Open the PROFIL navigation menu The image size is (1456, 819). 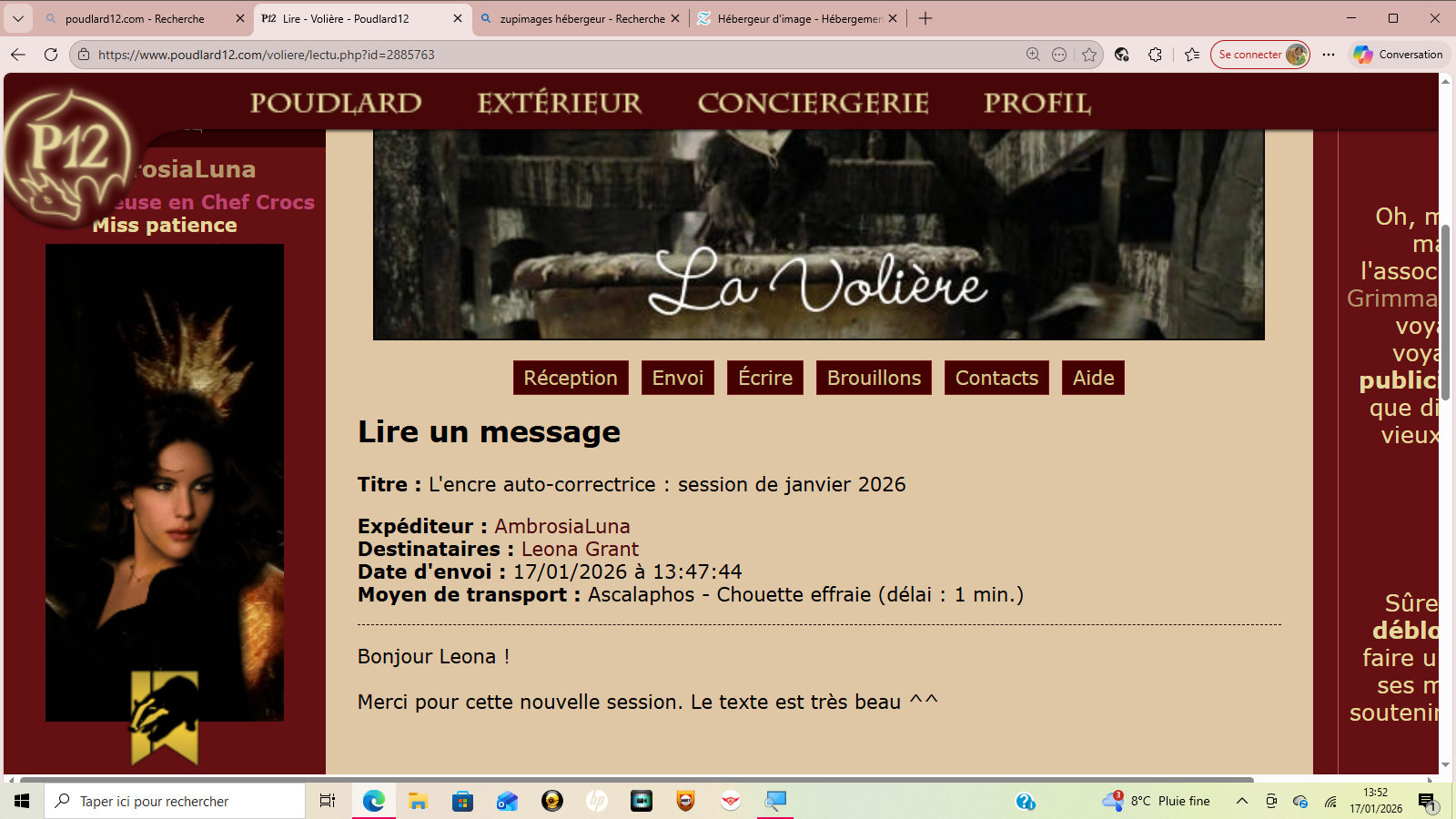(x=1037, y=103)
